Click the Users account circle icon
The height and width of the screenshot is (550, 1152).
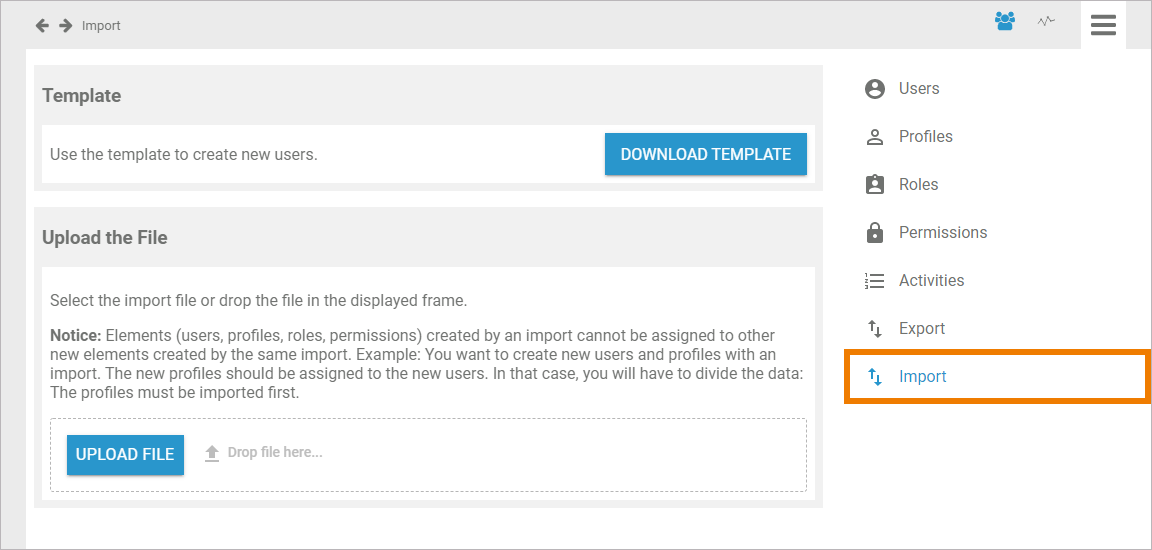click(875, 89)
